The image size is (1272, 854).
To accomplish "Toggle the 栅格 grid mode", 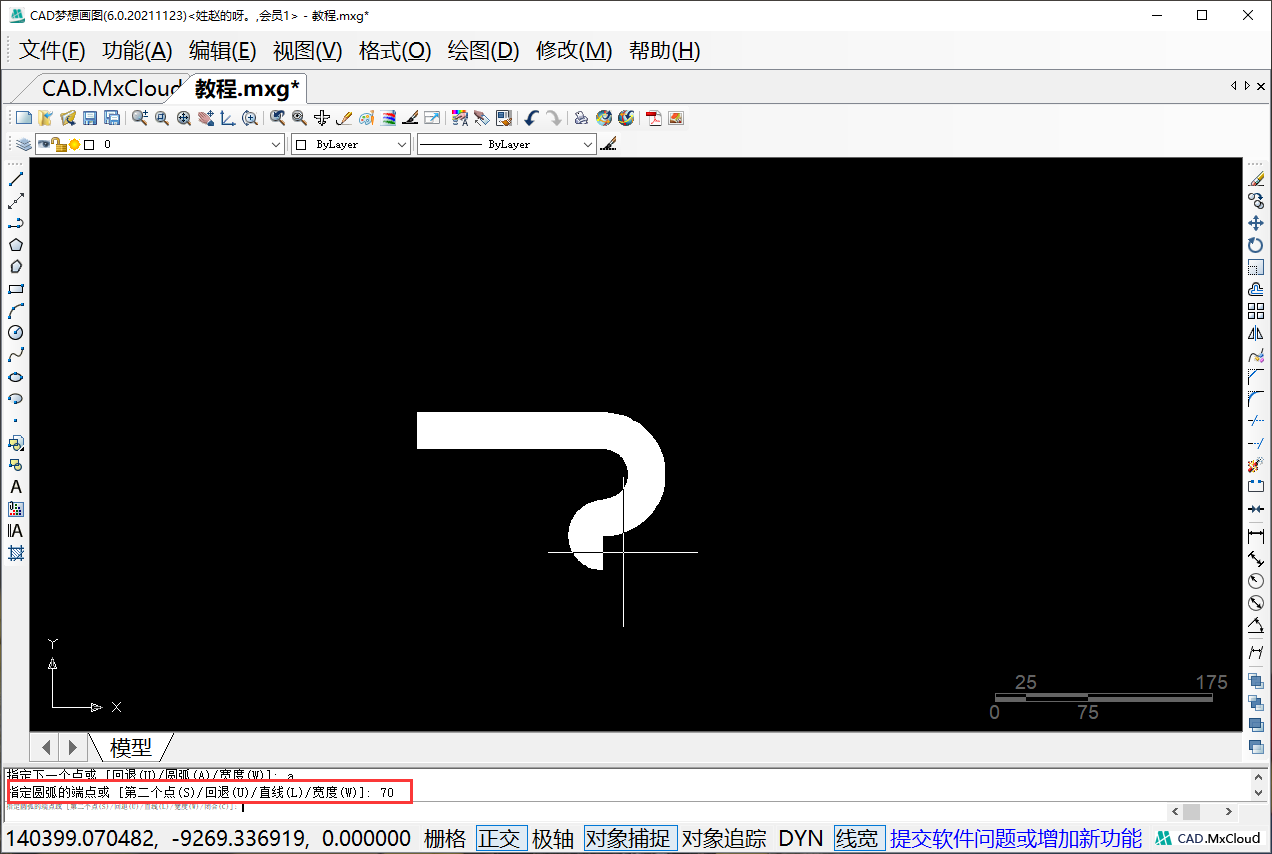I will (x=445, y=838).
